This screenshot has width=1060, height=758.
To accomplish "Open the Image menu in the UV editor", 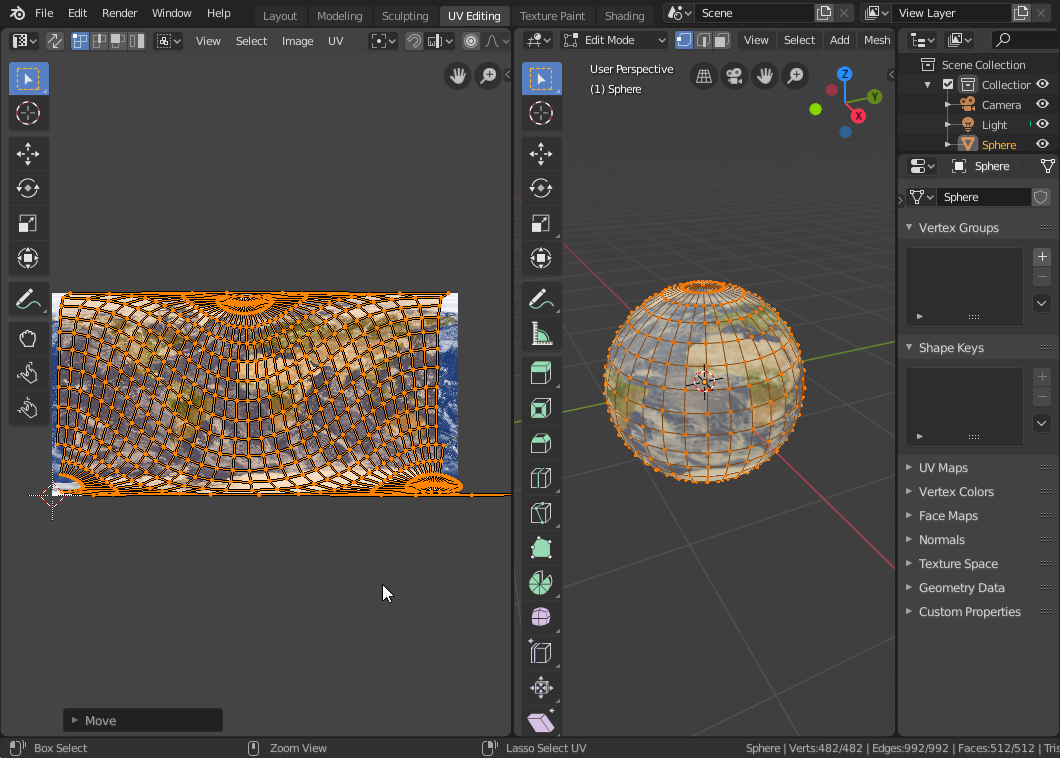I will click(297, 41).
